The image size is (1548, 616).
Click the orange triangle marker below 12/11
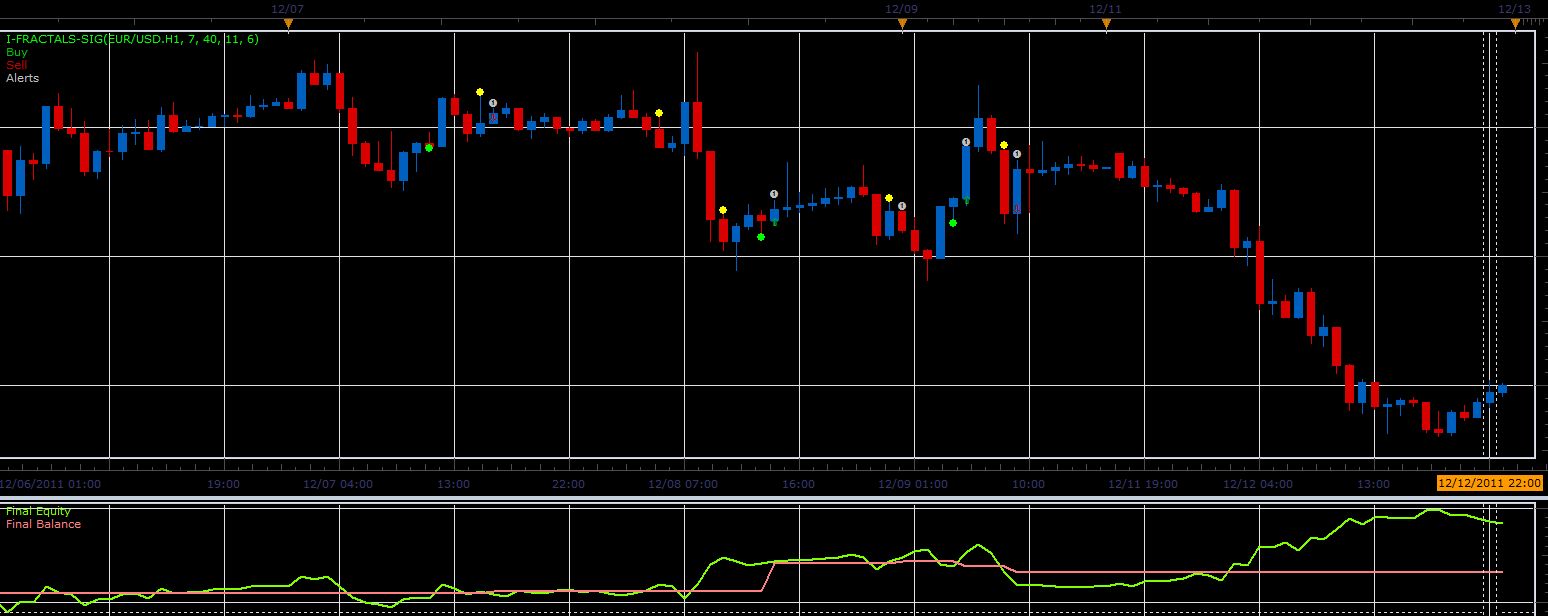pyautogui.click(x=1106, y=24)
